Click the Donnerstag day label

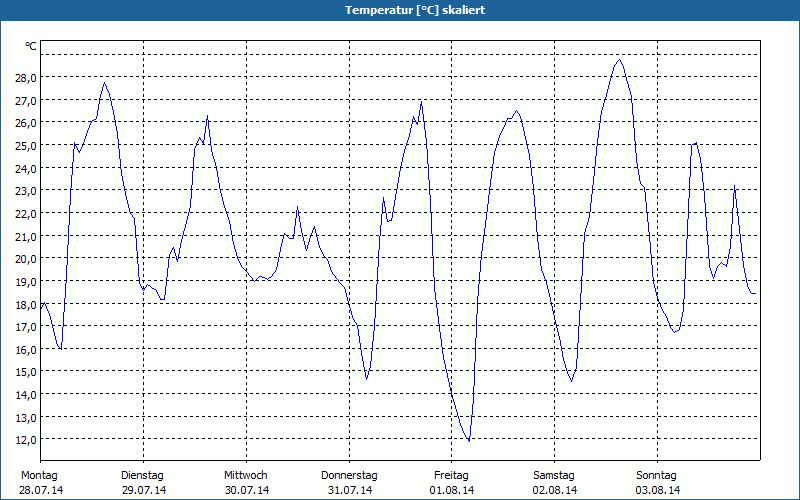pyautogui.click(x=349, y=476)
